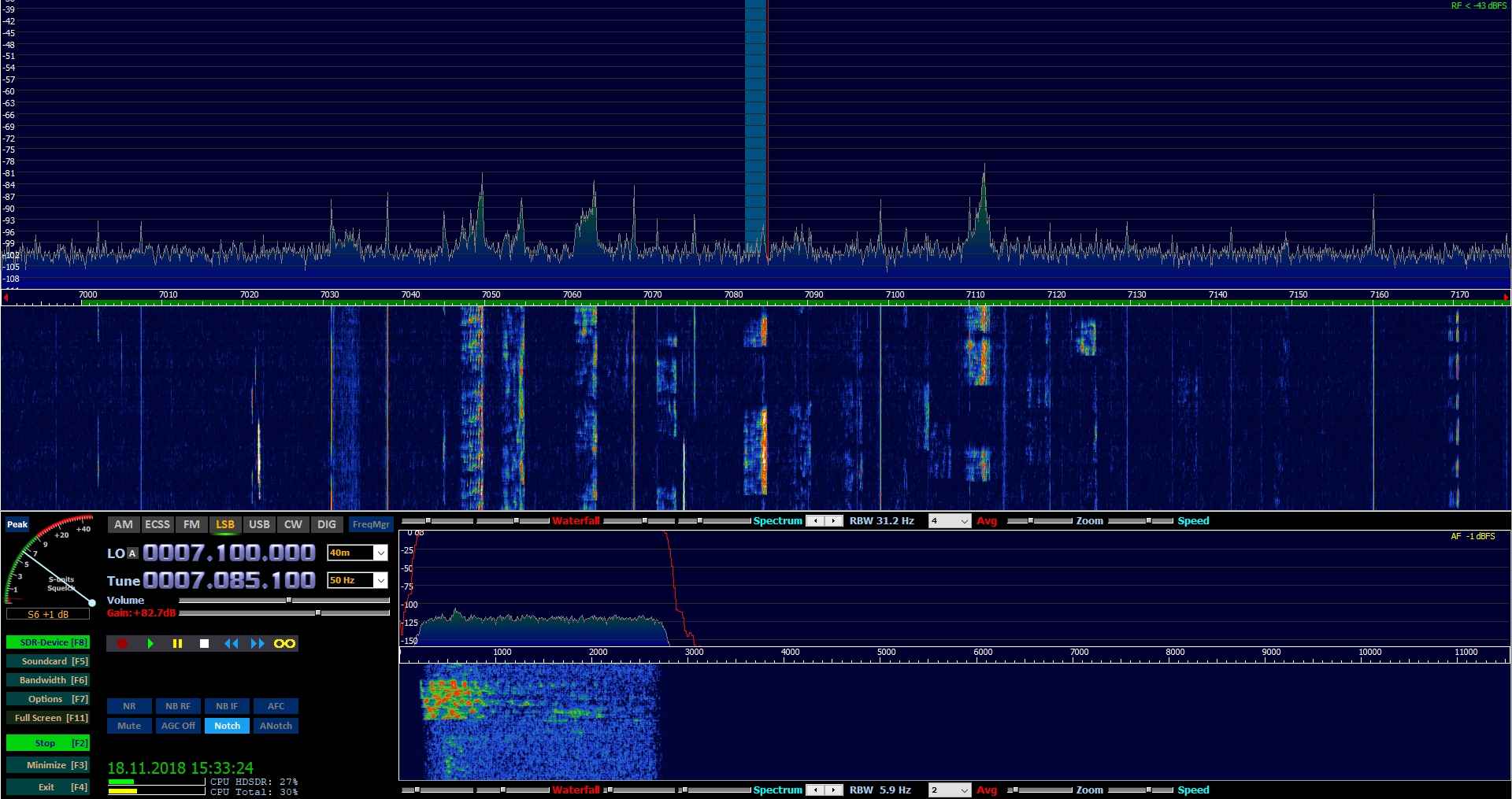Toggle the yellow loop playback icon

click(284, 644)
